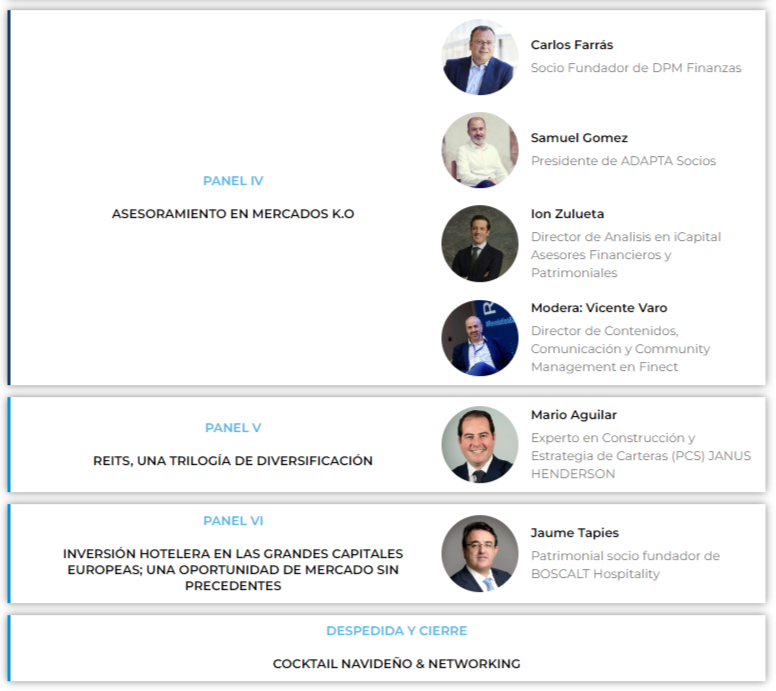Click title ASESORAMIENTO EN MERCADOS K.O
776x691 pixels.
click(x=233, y=214)
